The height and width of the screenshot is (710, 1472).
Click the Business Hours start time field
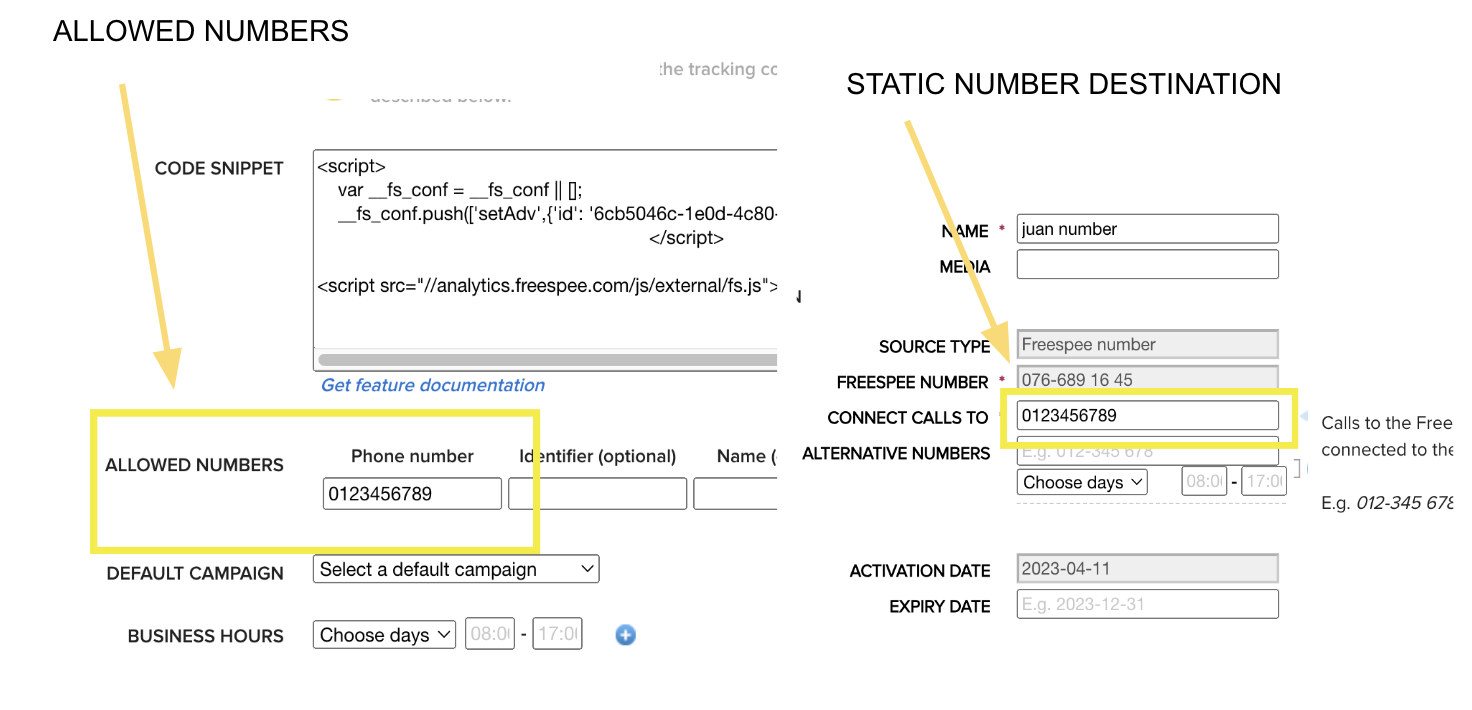click(x=490, y=635)
